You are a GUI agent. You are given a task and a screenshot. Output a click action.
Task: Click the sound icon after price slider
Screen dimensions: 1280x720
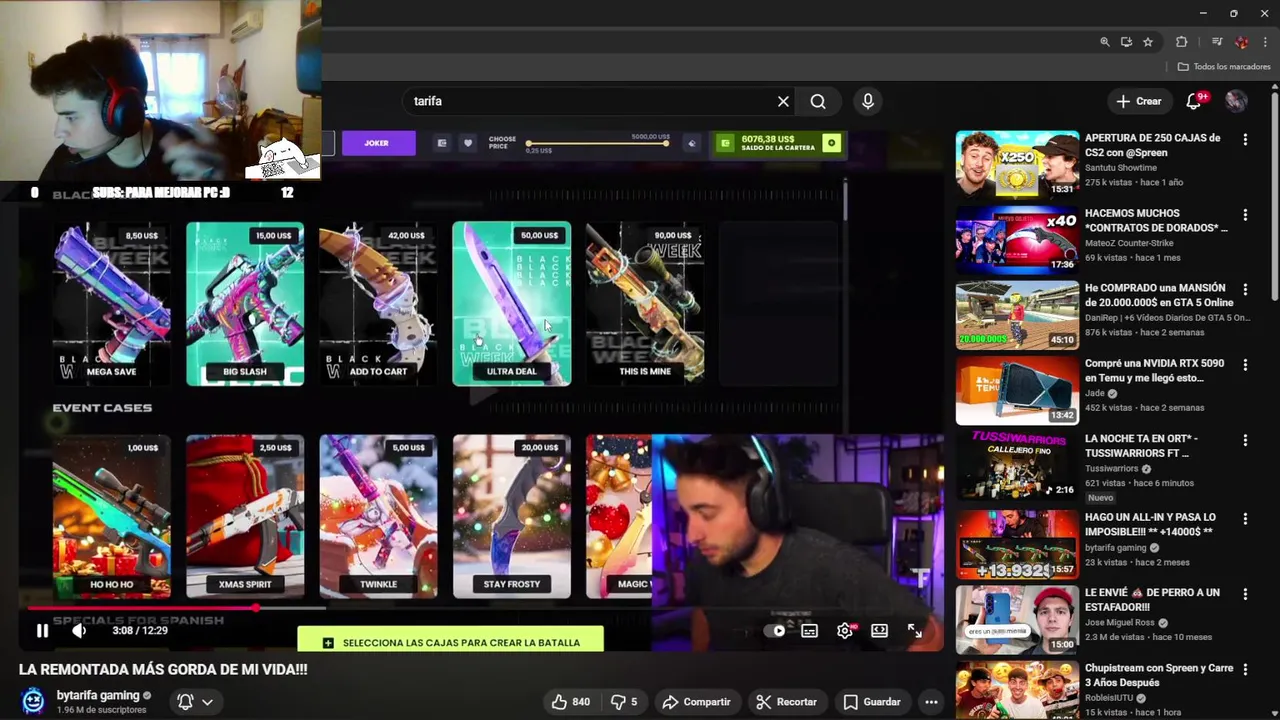[691, 143]
